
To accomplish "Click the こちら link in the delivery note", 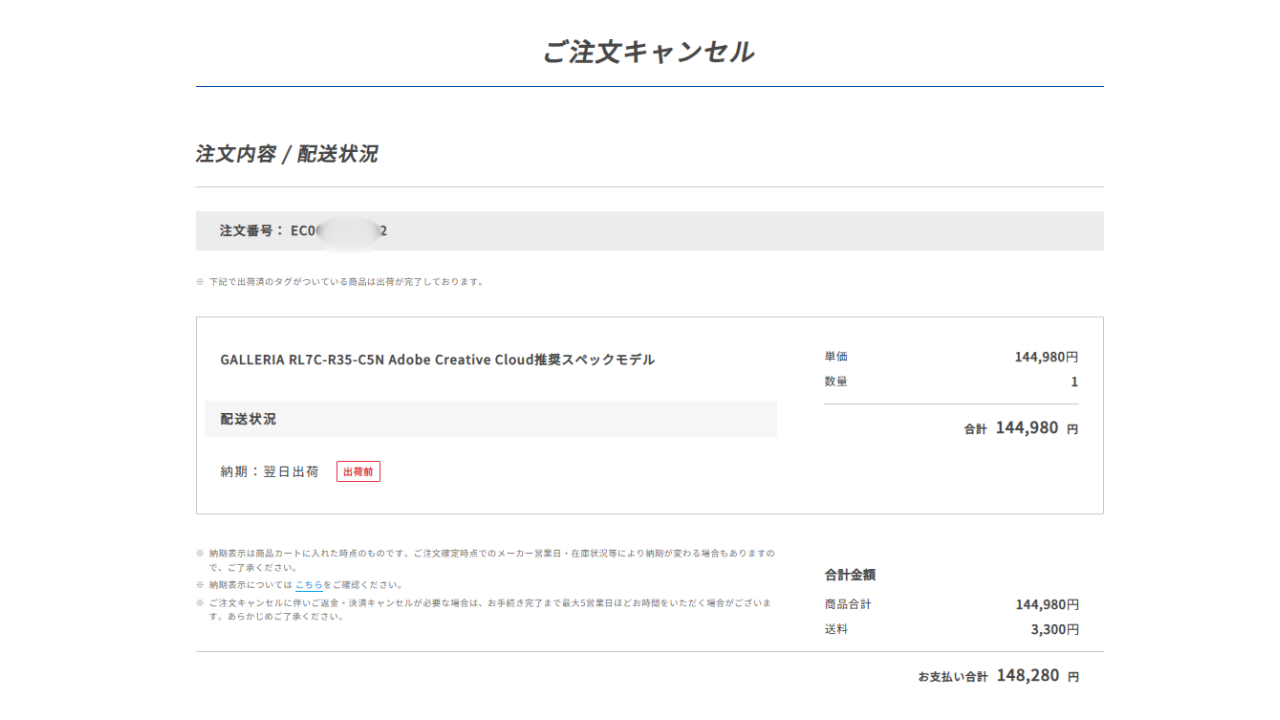I will [308, 585].
